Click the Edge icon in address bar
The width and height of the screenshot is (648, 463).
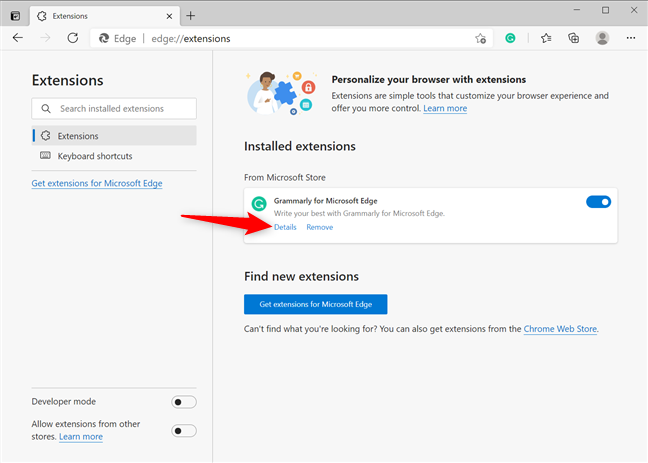(x=104, y=38)
